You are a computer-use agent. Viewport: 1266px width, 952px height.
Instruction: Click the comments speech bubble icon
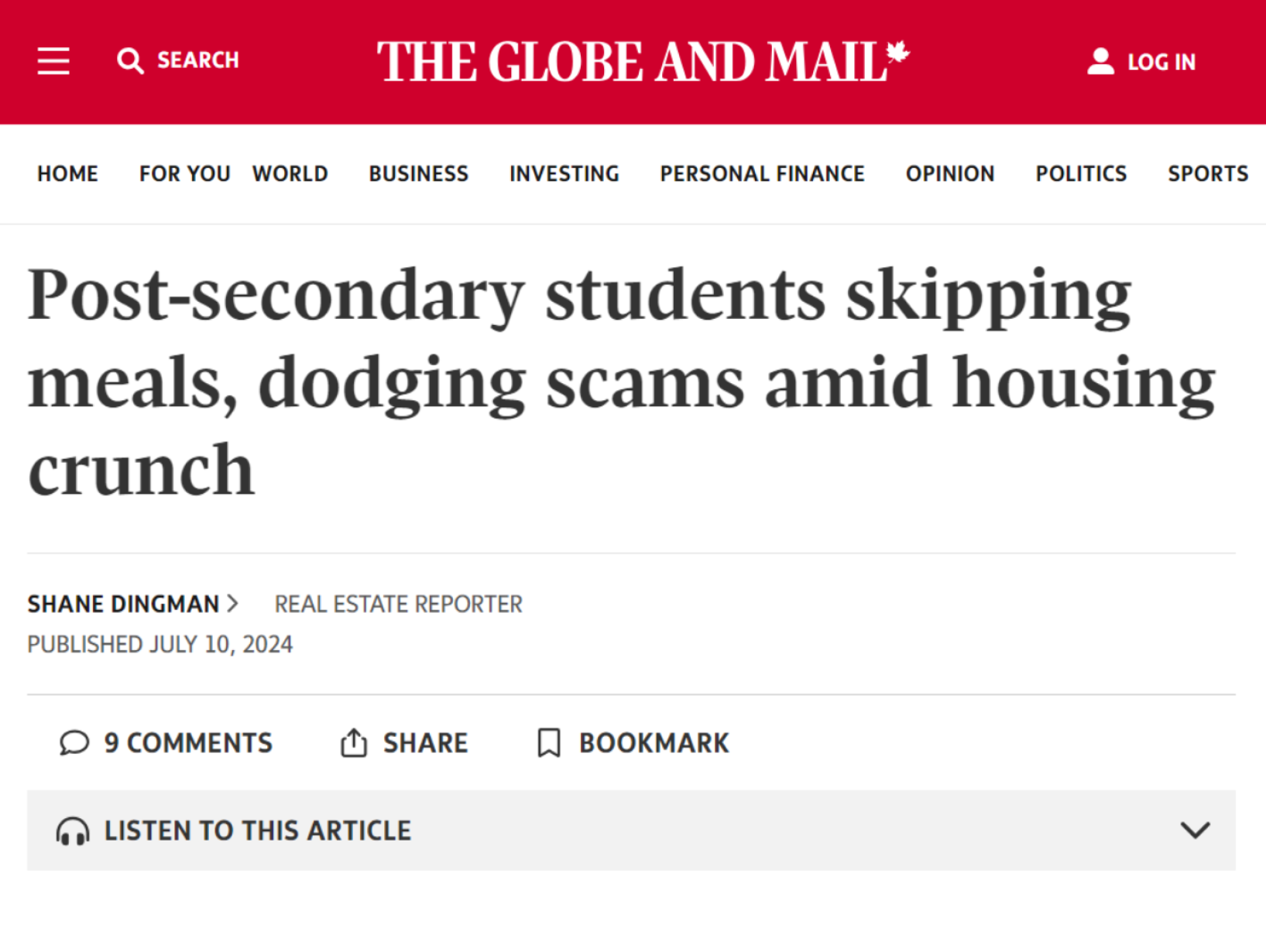coord(74,743)
